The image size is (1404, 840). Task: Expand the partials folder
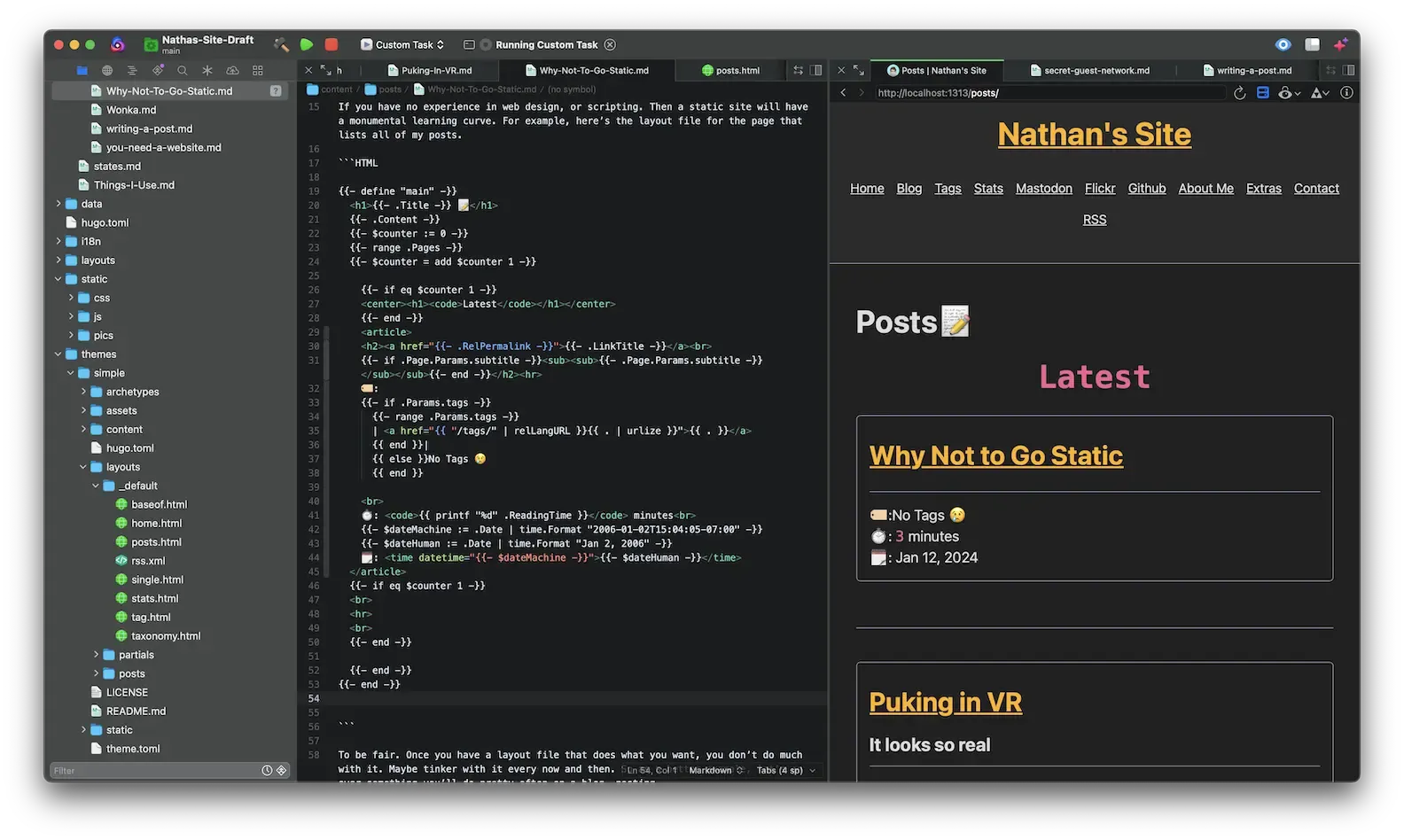click(x=96, y=655)
